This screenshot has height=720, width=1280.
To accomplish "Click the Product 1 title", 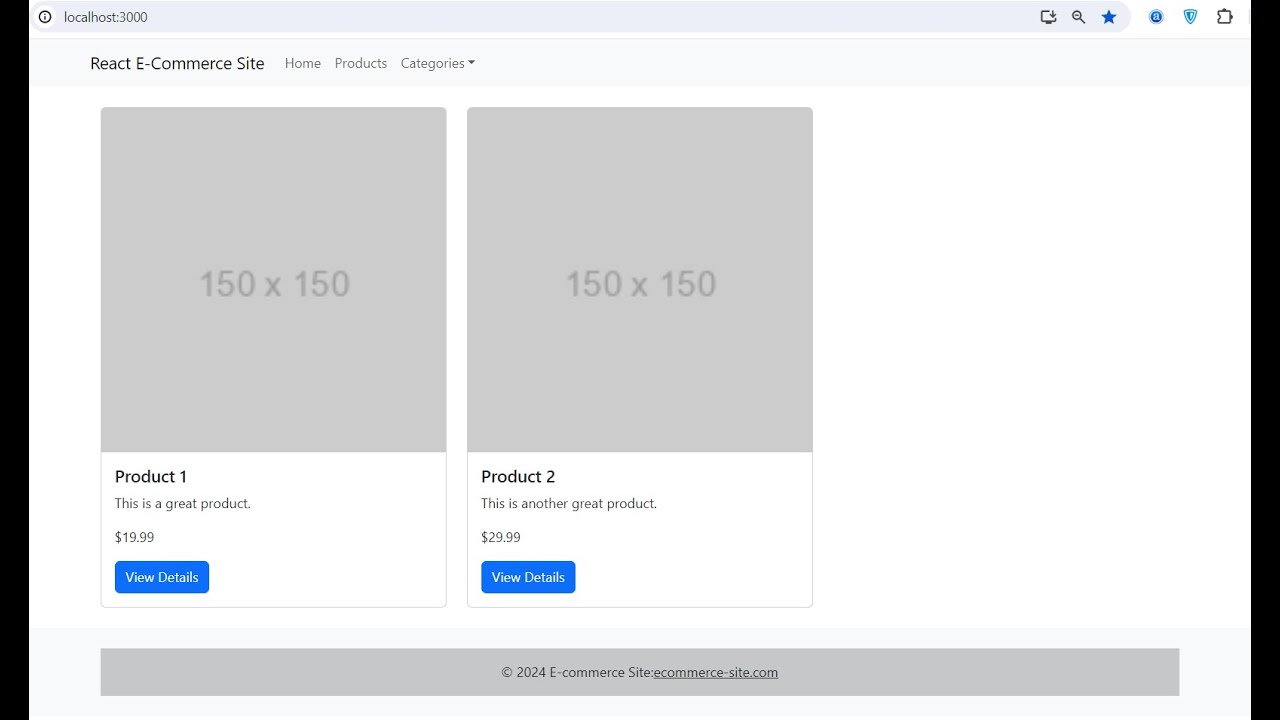I will click(x=151, y=477).
